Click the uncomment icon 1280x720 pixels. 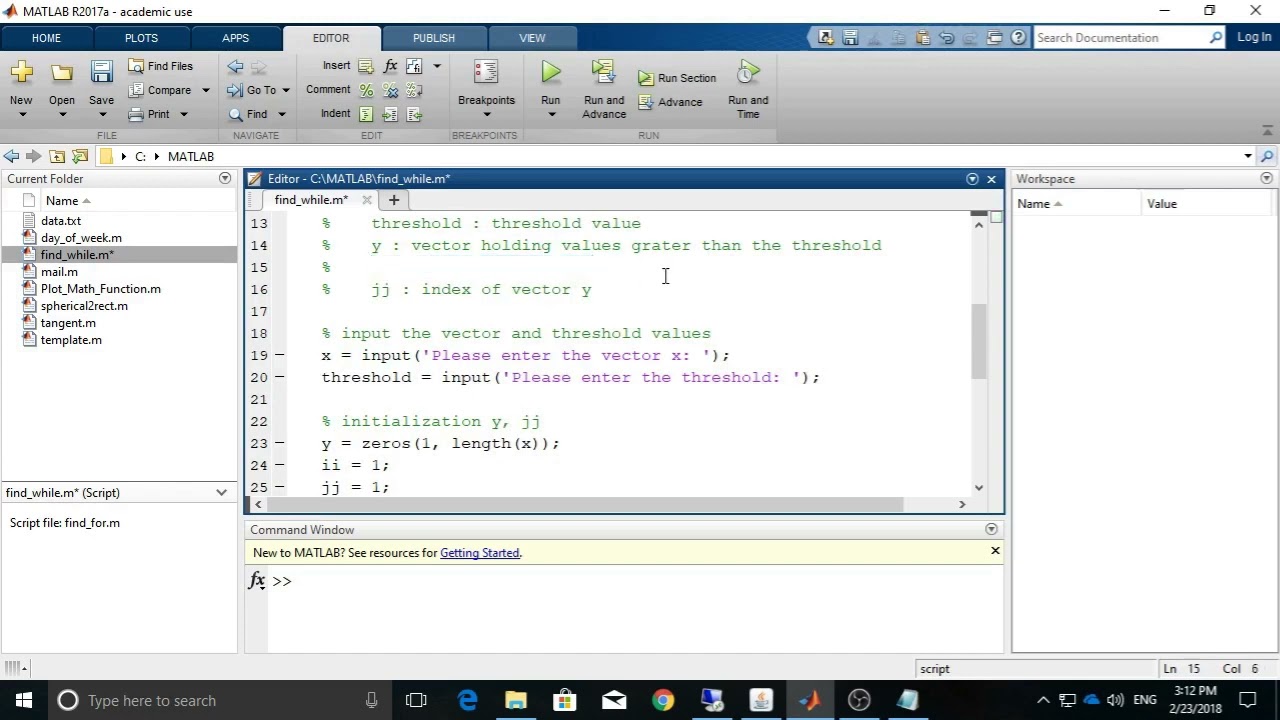click(x=390, y=90)
